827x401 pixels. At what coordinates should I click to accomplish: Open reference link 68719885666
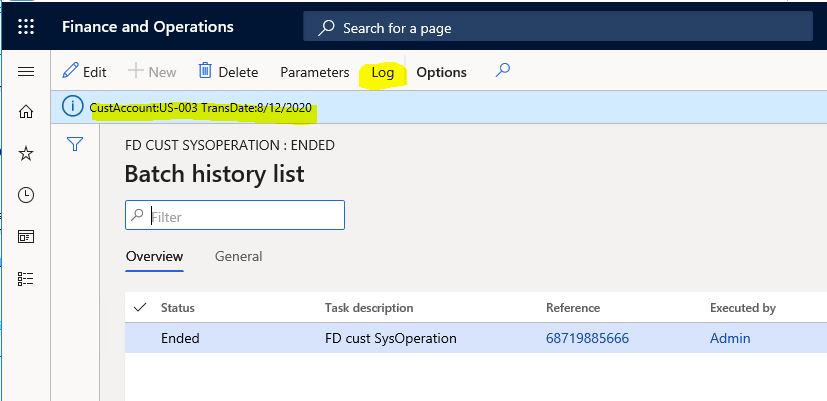[x=588, y=338]
